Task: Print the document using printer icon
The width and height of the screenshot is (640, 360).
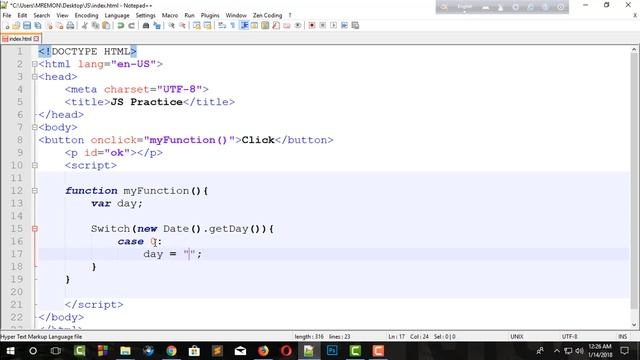Action: pyautogui.click(x=70, y=25)
